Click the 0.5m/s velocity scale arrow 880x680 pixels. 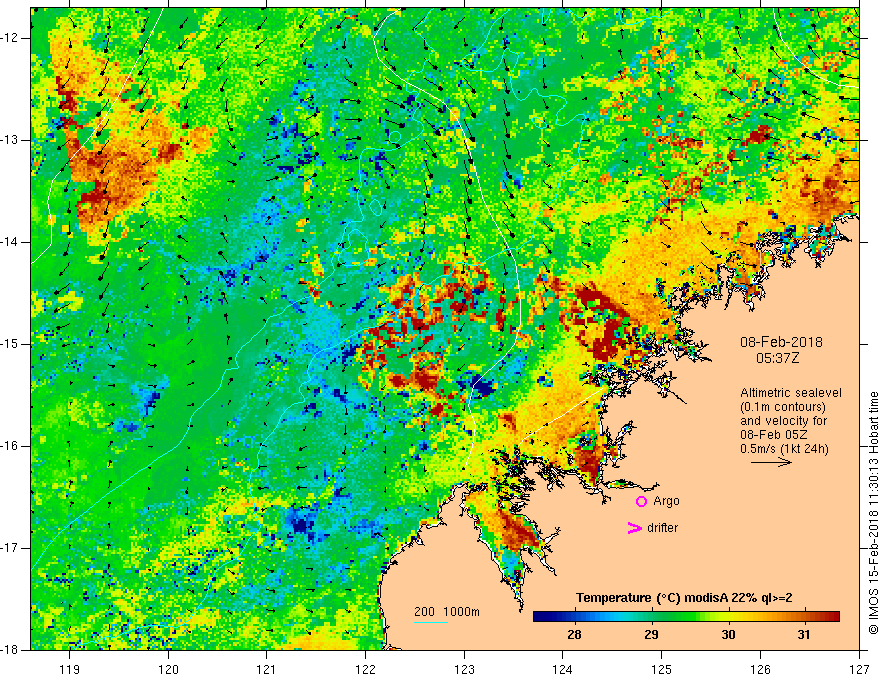click(x=771, y=462)
